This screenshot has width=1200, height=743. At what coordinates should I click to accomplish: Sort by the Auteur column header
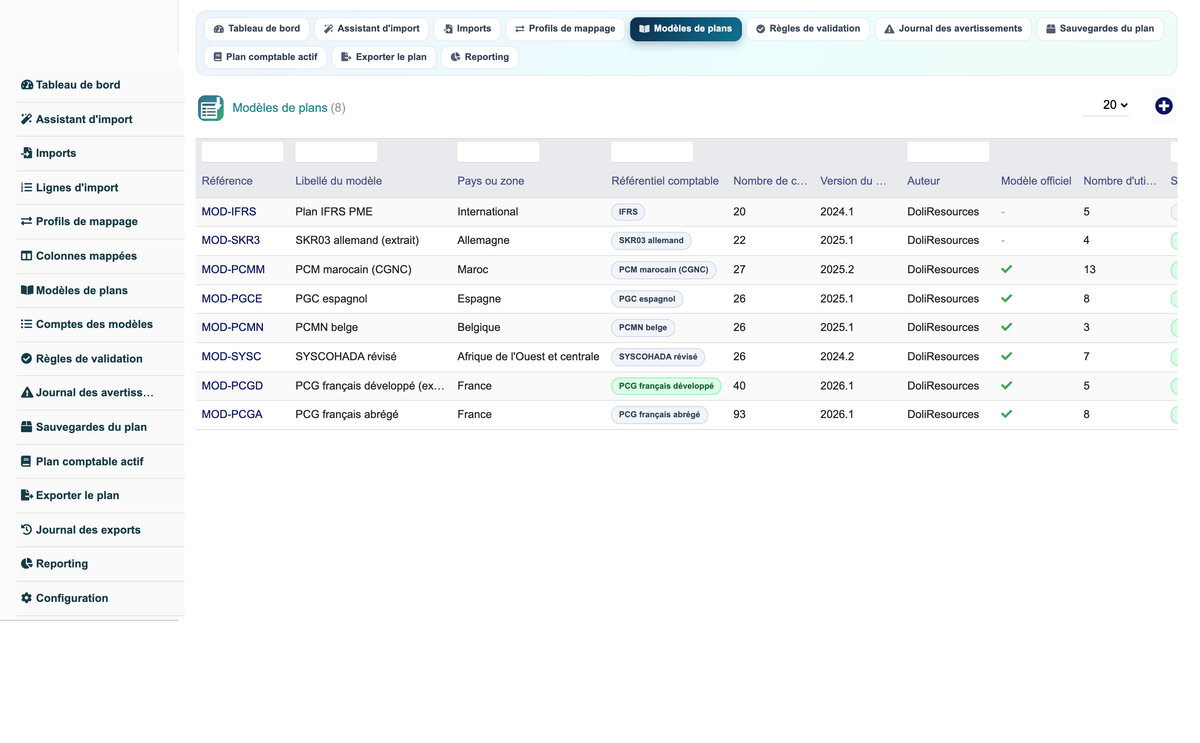click(x=923, y=181)
